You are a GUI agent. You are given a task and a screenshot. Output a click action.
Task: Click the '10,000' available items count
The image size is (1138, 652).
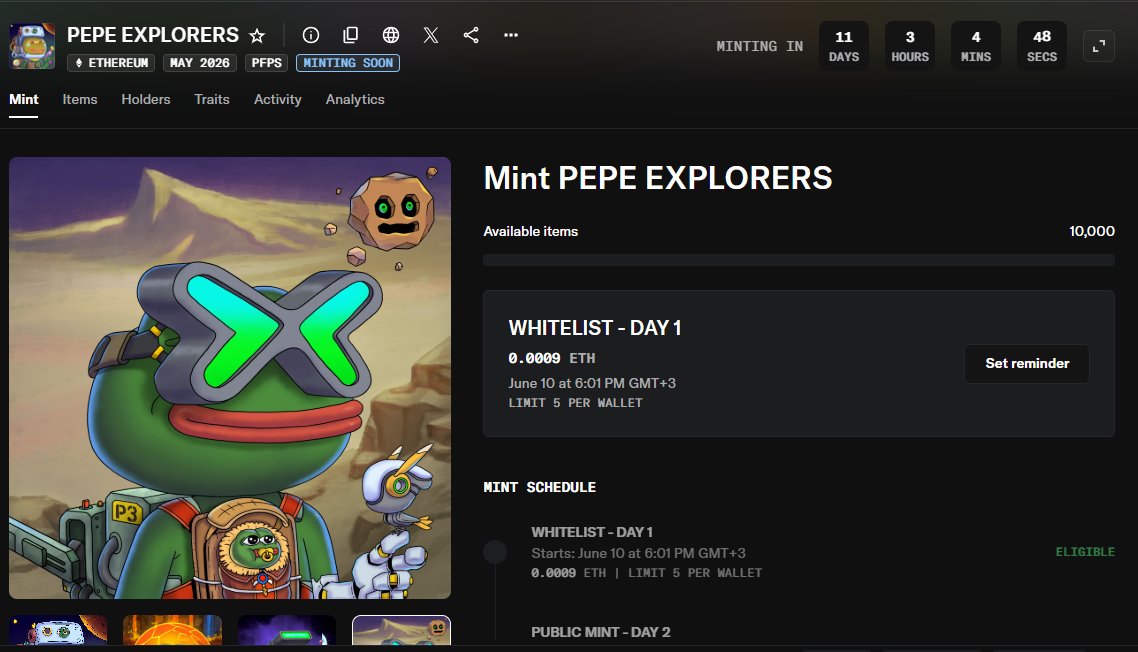(1092, 232)
